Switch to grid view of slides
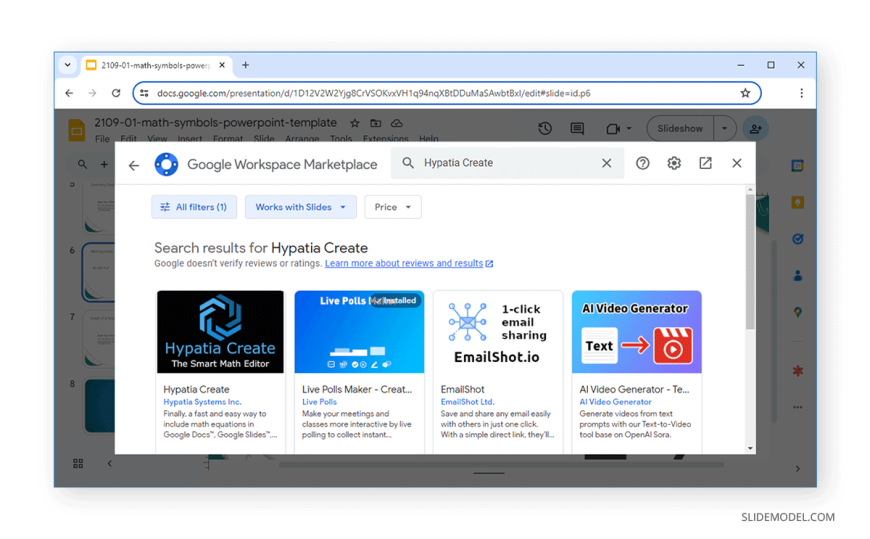This screenshot has width=870, height=539. click(78, 464)
